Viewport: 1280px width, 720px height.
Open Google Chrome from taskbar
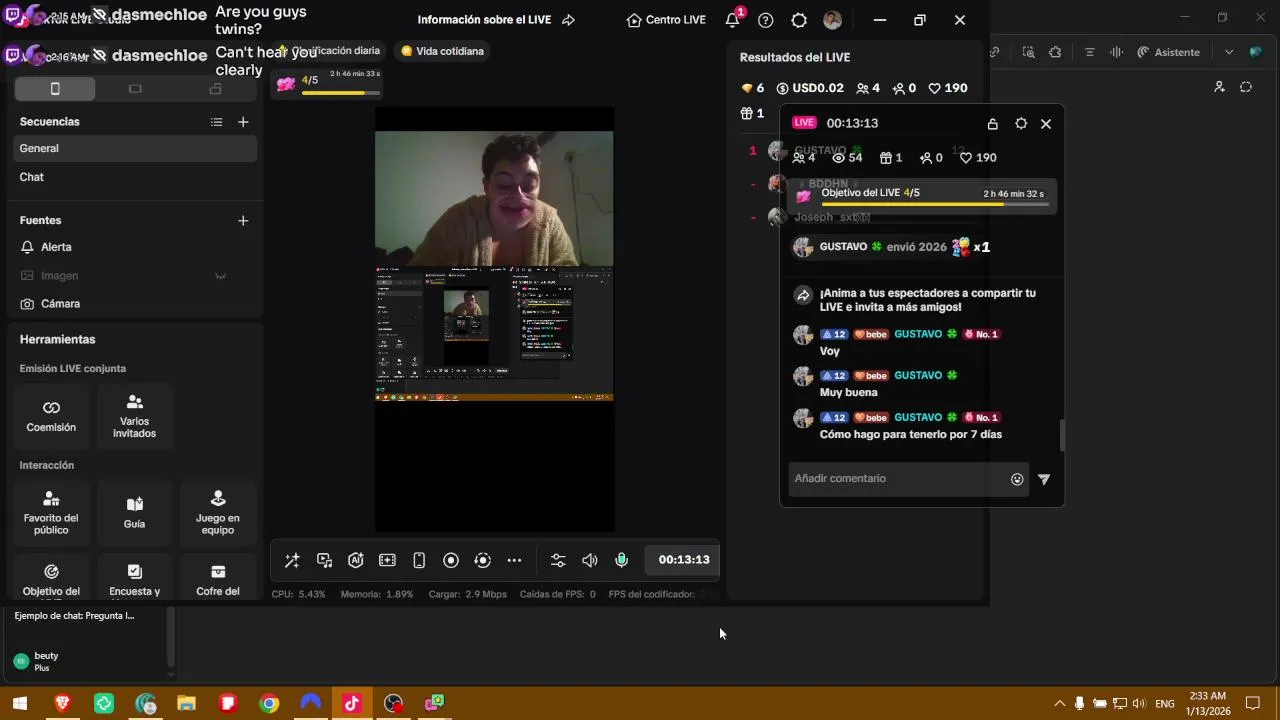[x=269, y=703]
